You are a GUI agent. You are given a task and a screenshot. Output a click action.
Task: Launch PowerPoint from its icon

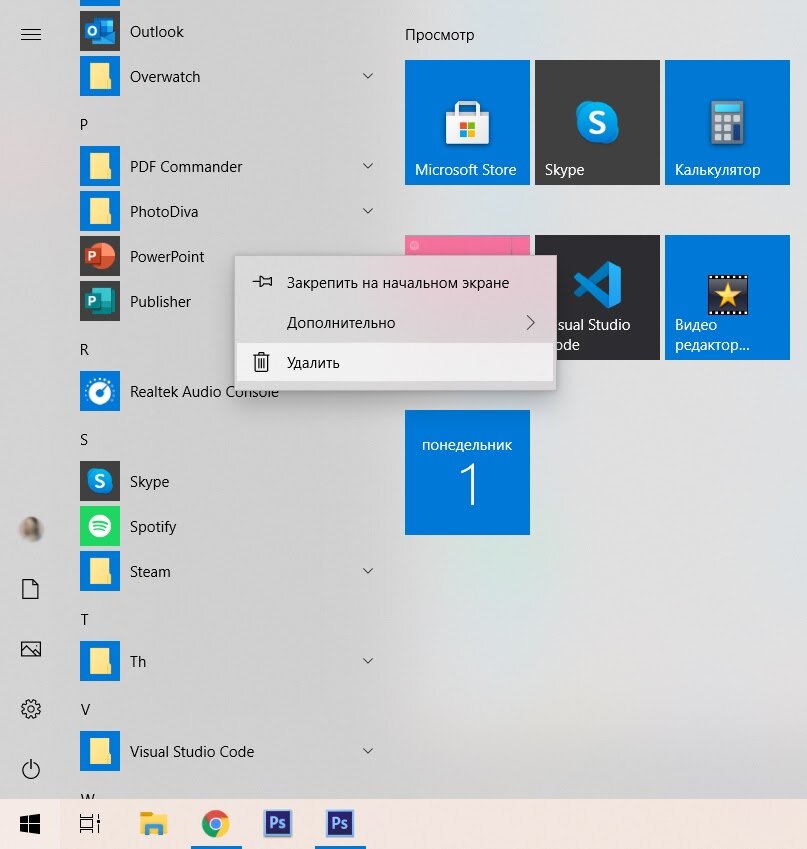coord(100,256)
